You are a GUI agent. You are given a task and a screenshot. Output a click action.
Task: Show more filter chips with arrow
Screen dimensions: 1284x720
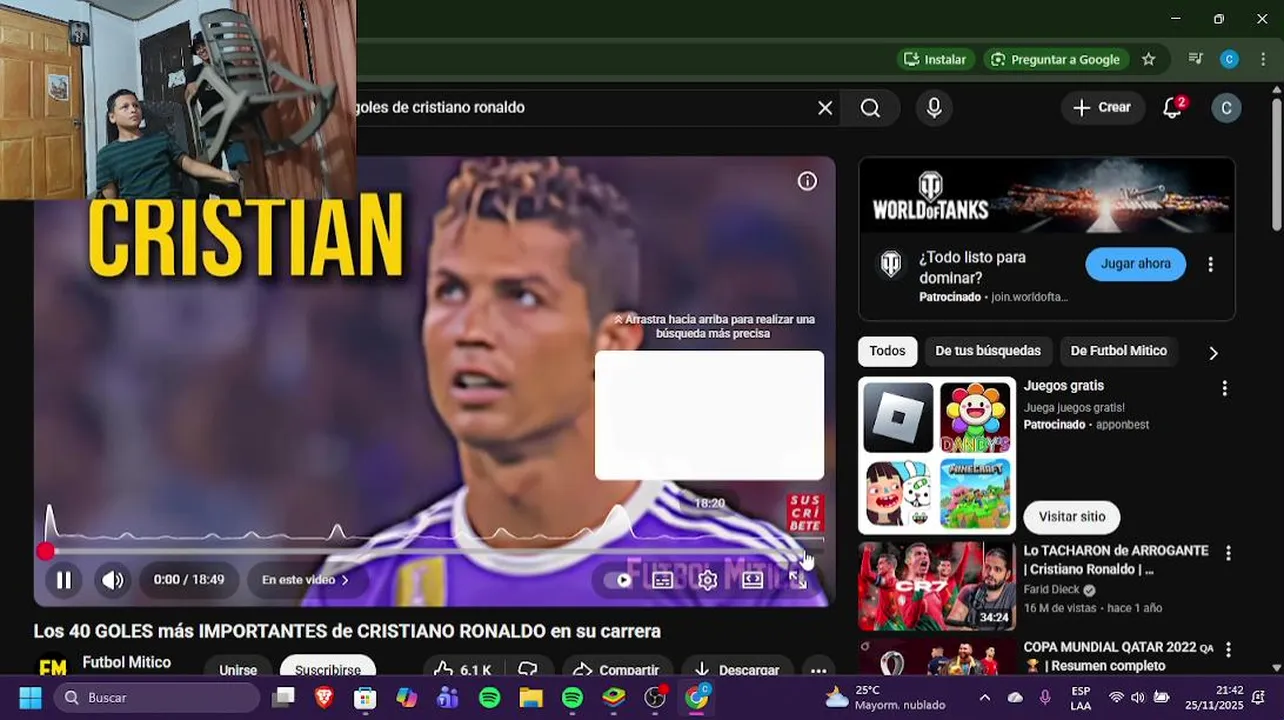point(1213,353)
